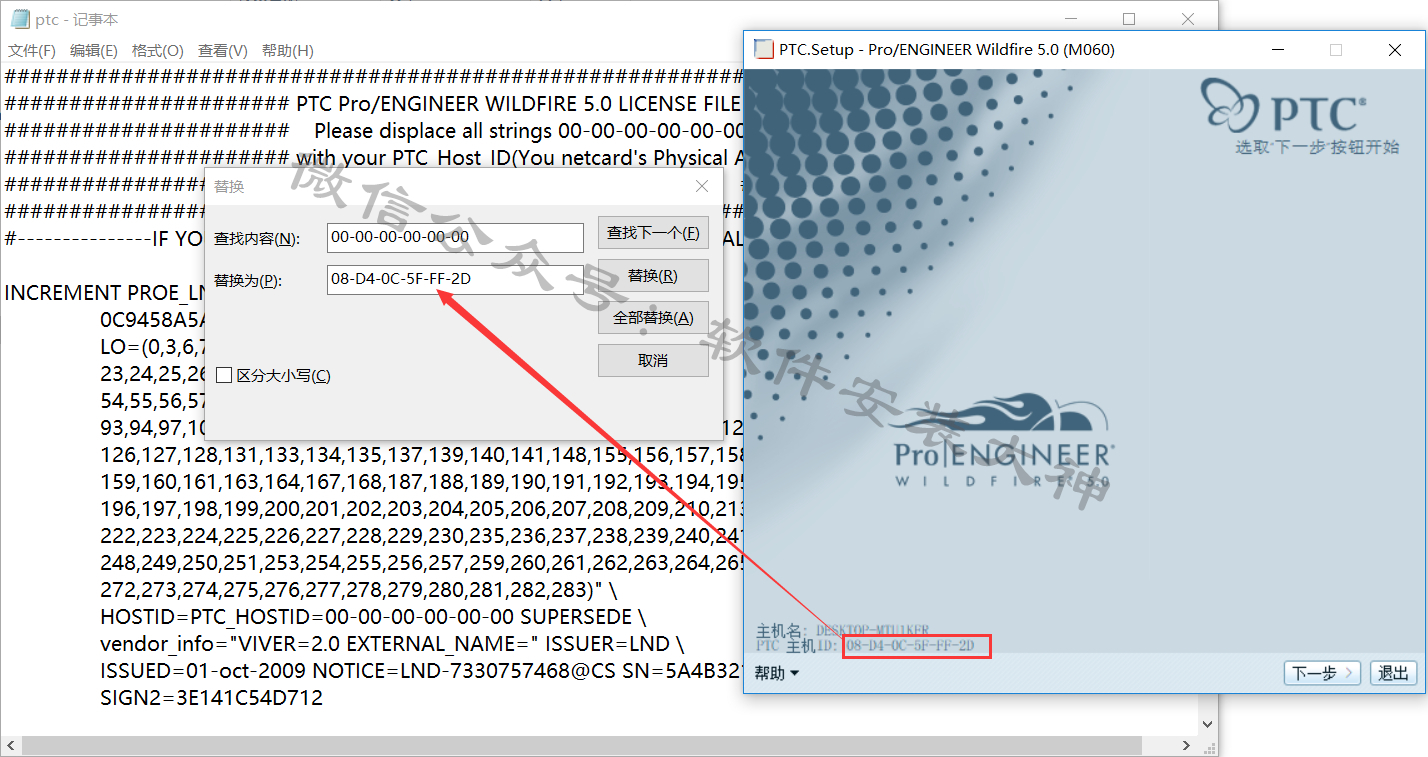Expand the 帮助 dropdown in PTC.Setup

pyautogui.click(x=777, y=673)
